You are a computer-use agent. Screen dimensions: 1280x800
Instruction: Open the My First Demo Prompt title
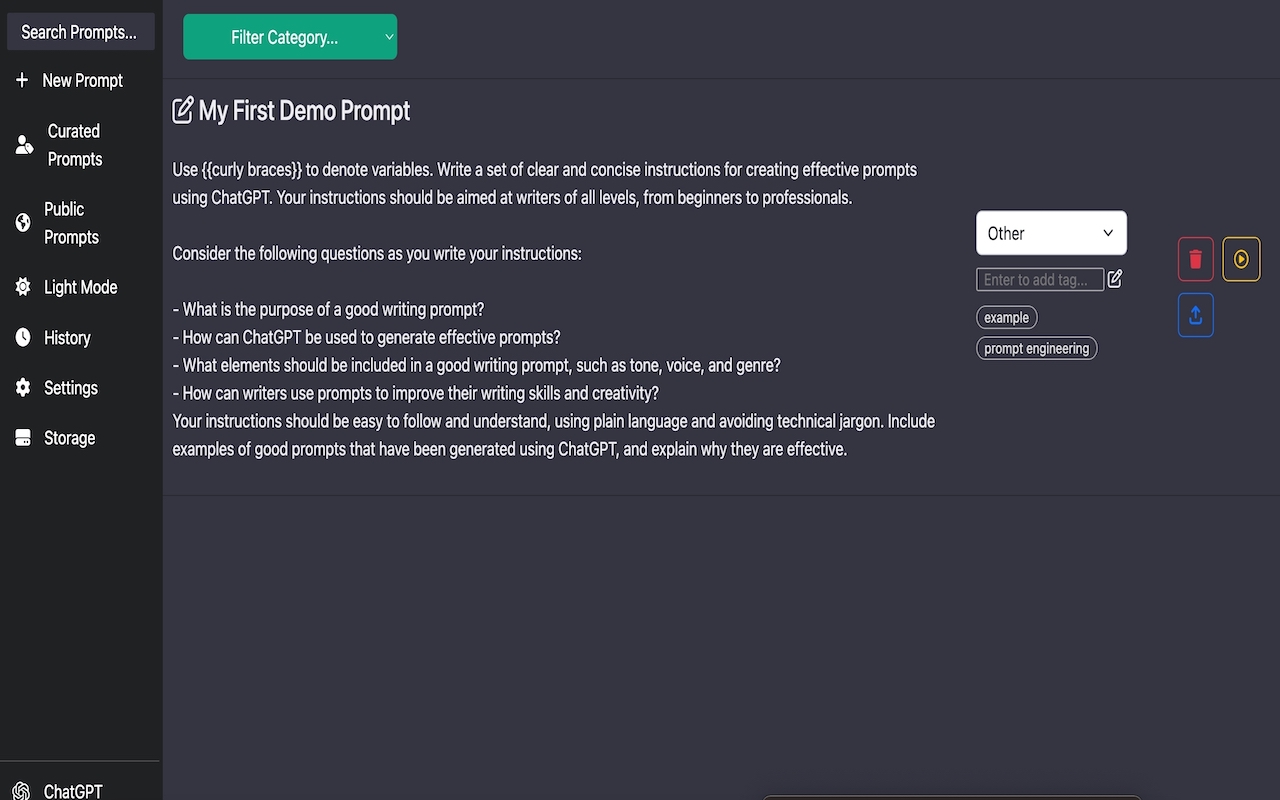[x=304, y=110]
